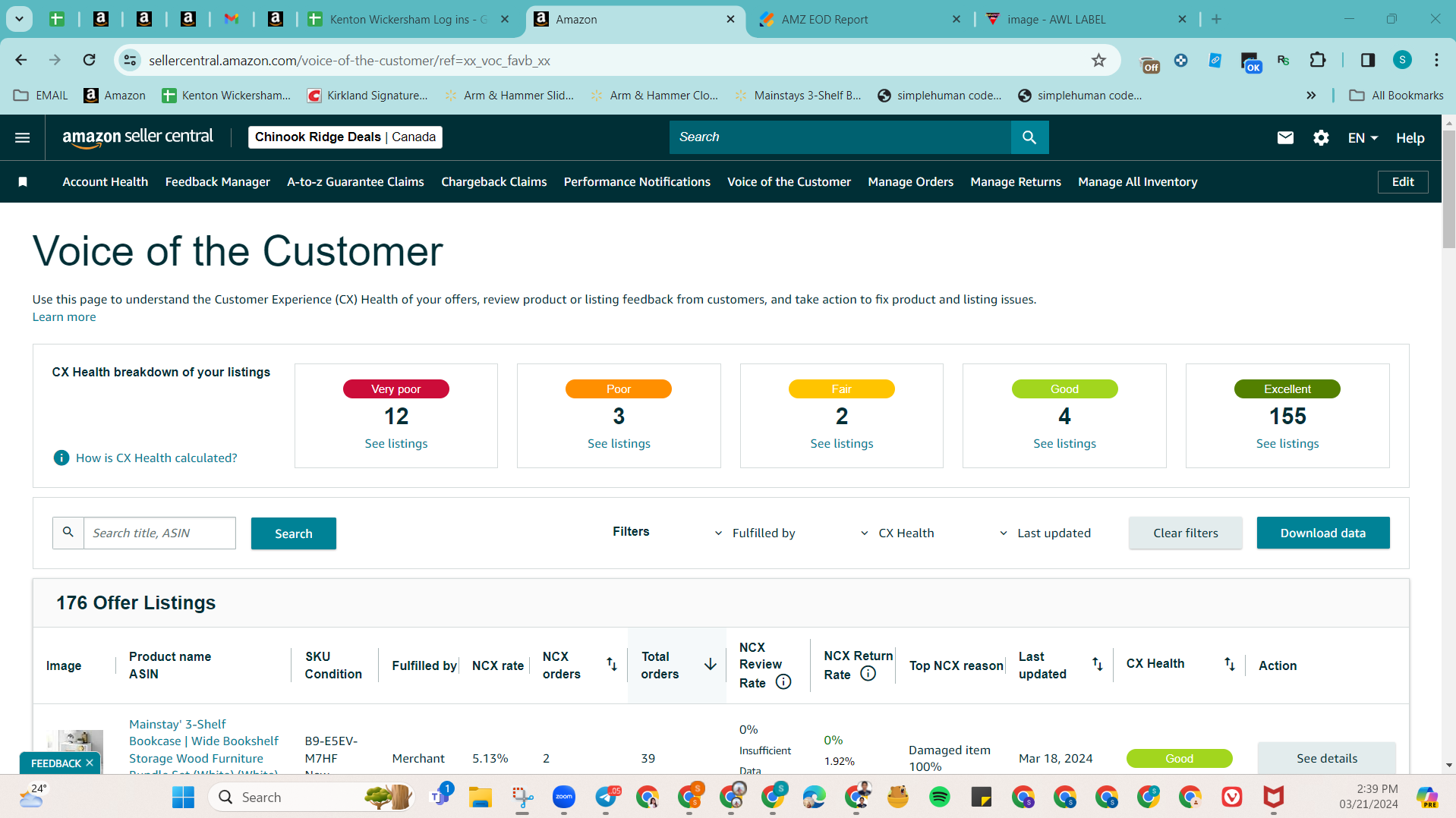
Task: Click the Chinook Ridge Deals account switcher
Action: [x=345, y=137]
